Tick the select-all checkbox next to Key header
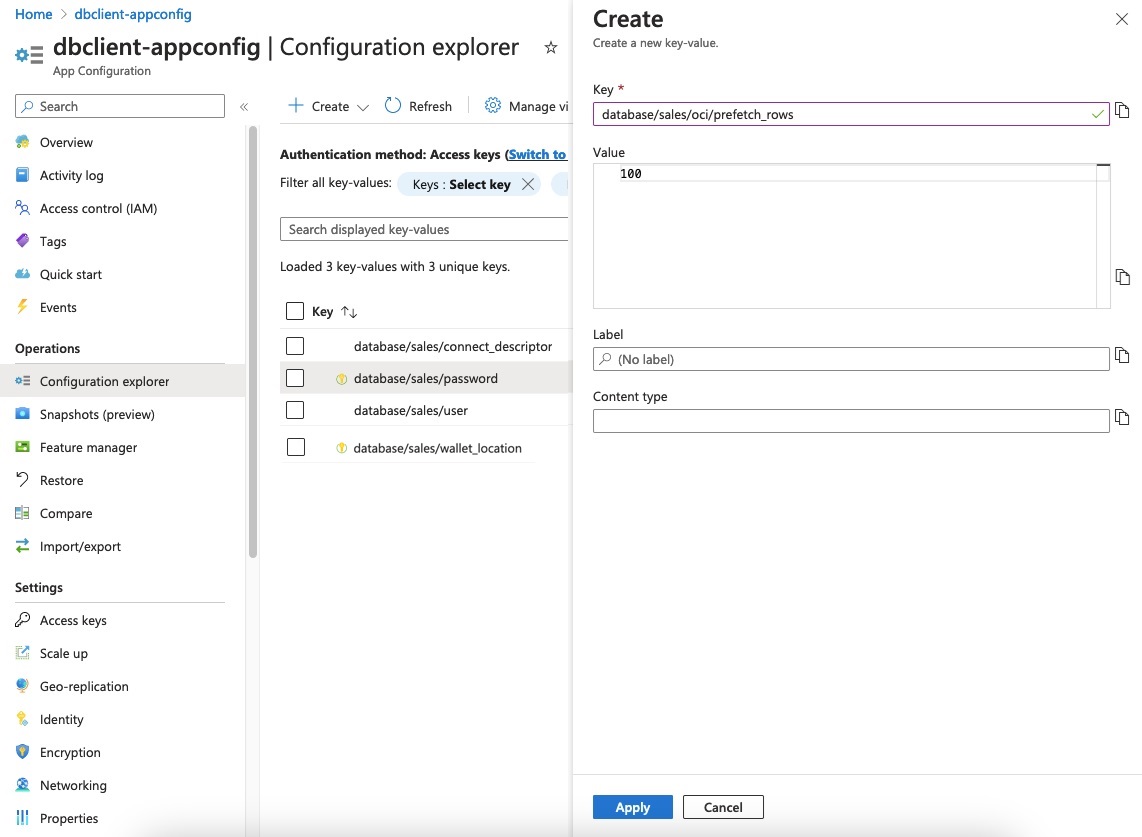 295,311
